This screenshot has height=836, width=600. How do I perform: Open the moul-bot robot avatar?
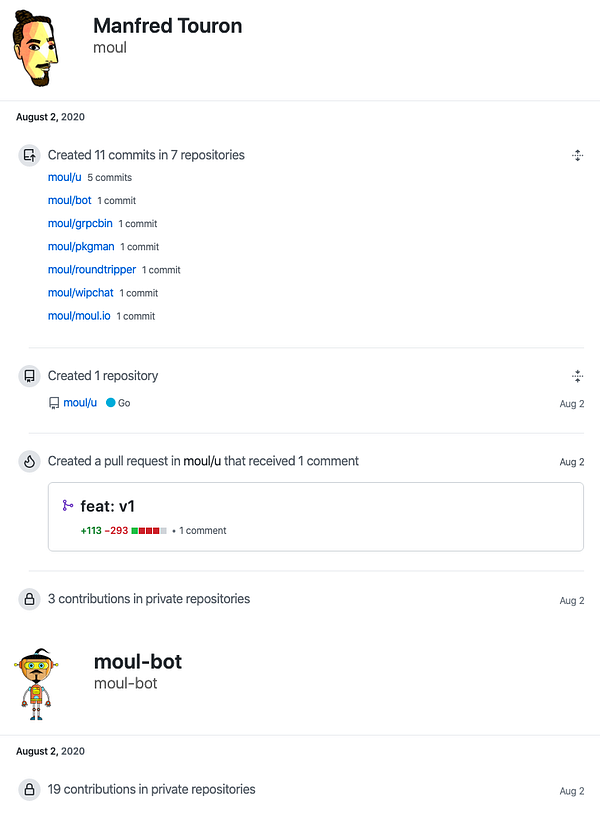coord(36,684)
